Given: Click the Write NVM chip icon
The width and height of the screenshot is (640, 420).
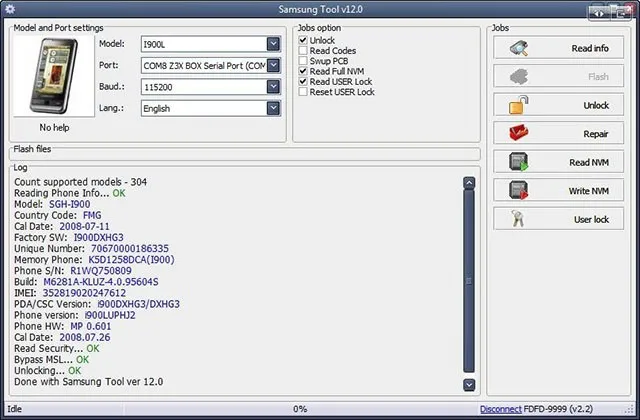Looking at the screenshot, I should pyautogui.click(x=519, y=190).
